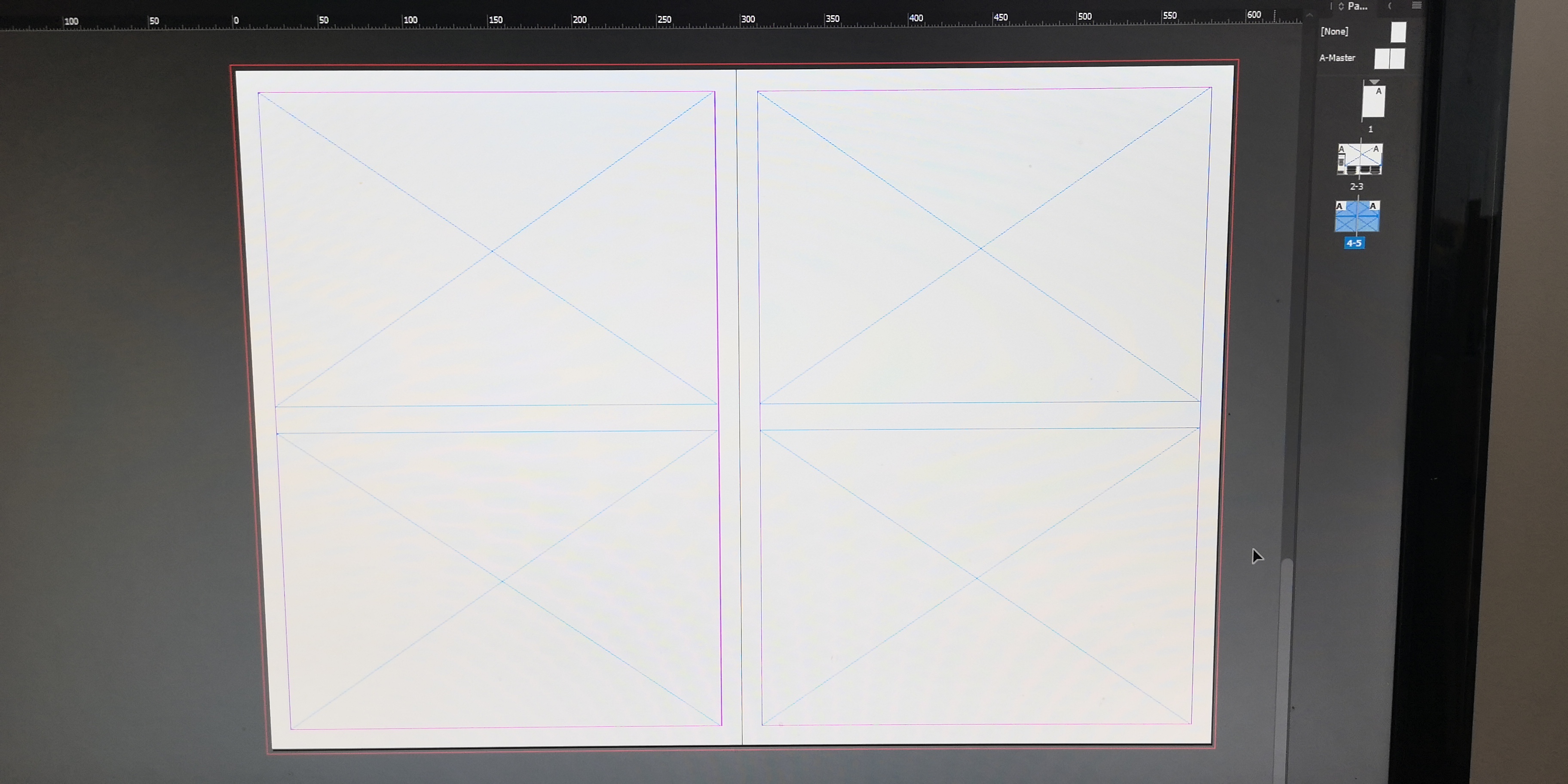
Task: Collapse the panel using the chevron icon
Action: pos(1390,6)
